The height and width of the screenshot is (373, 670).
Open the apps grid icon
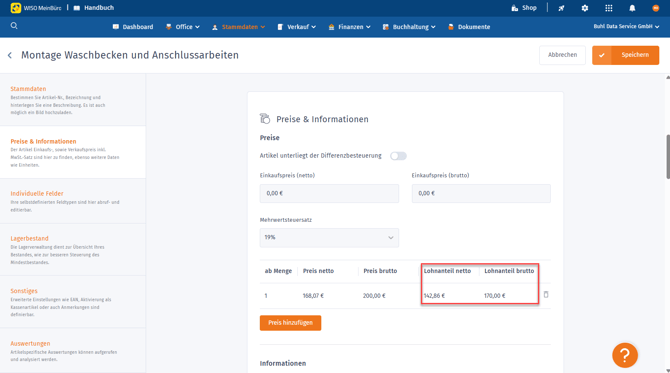click(x=608, y=8)
